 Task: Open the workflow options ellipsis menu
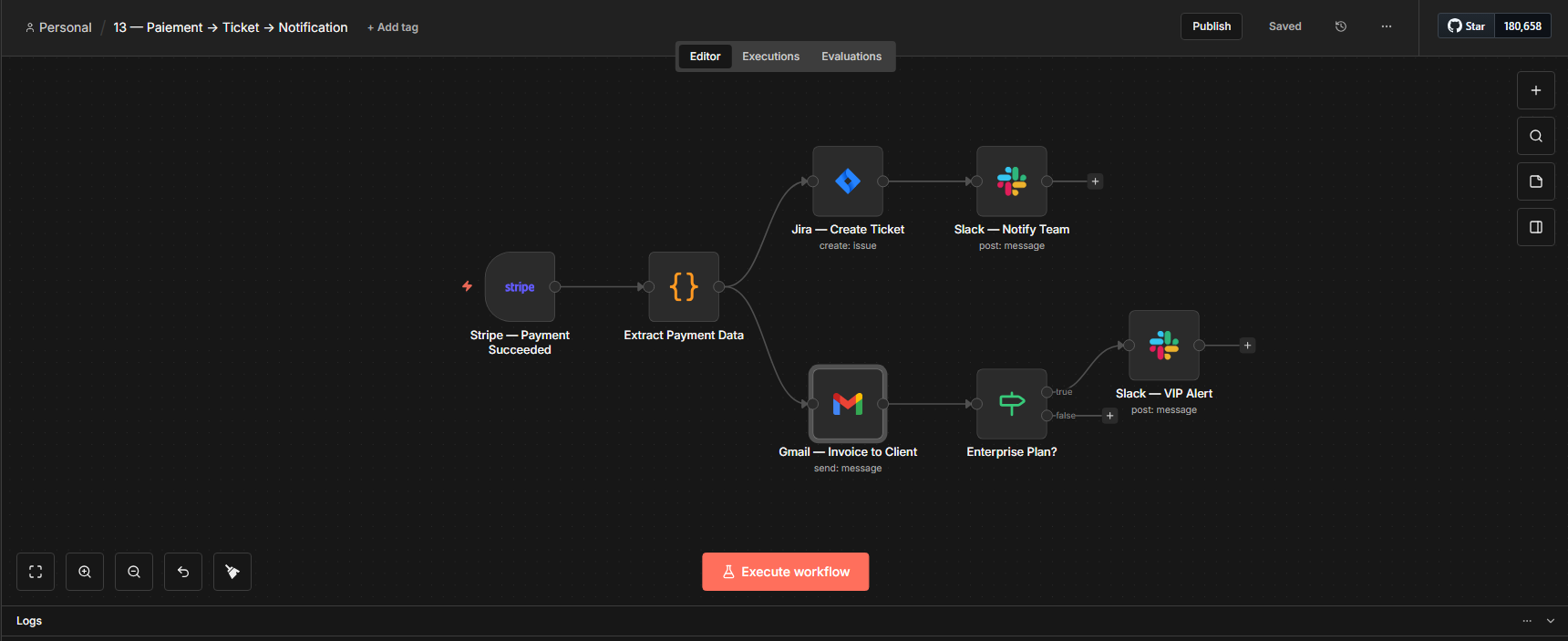click(1387, 26)
